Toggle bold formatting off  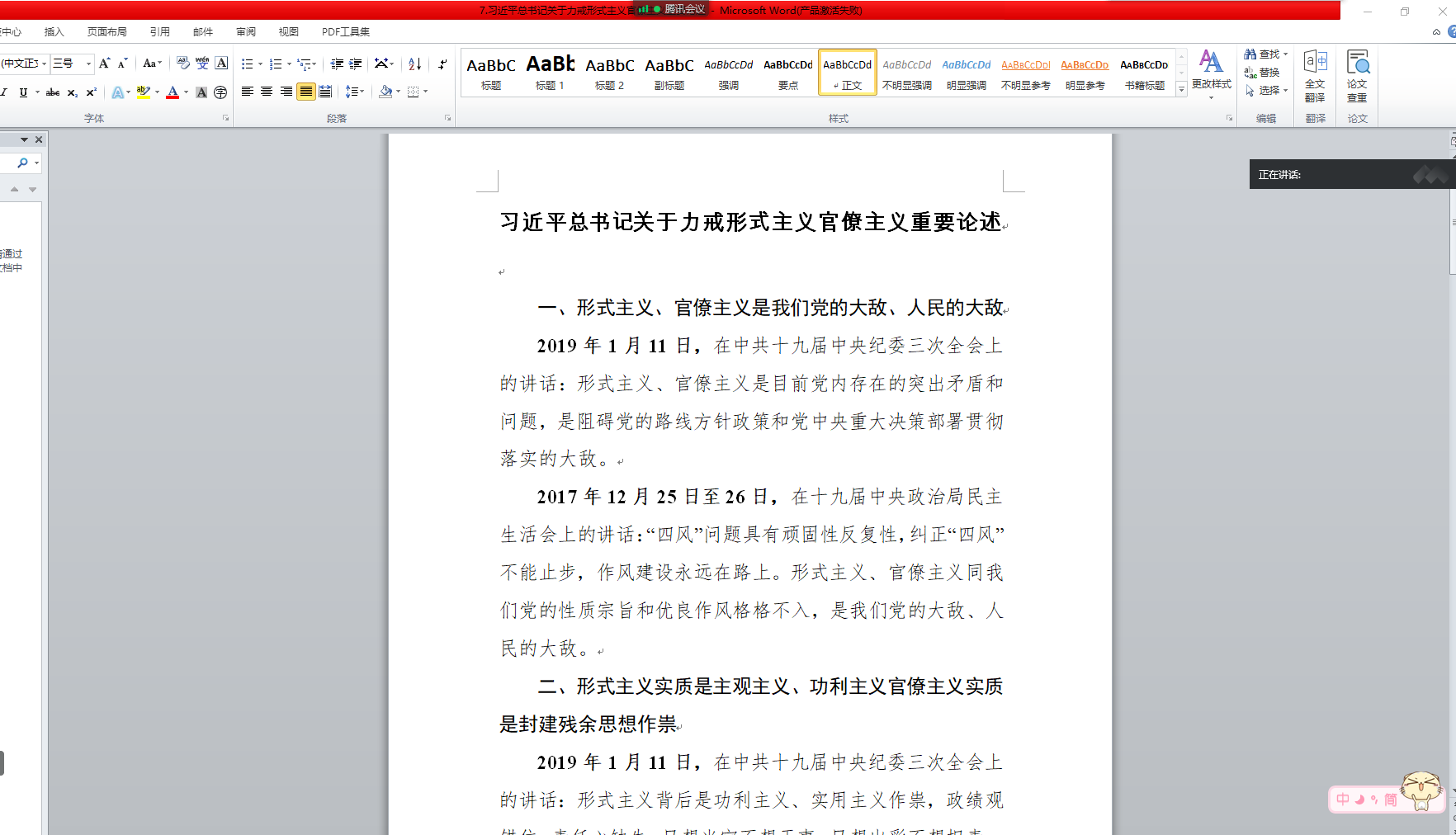(2, 92)
